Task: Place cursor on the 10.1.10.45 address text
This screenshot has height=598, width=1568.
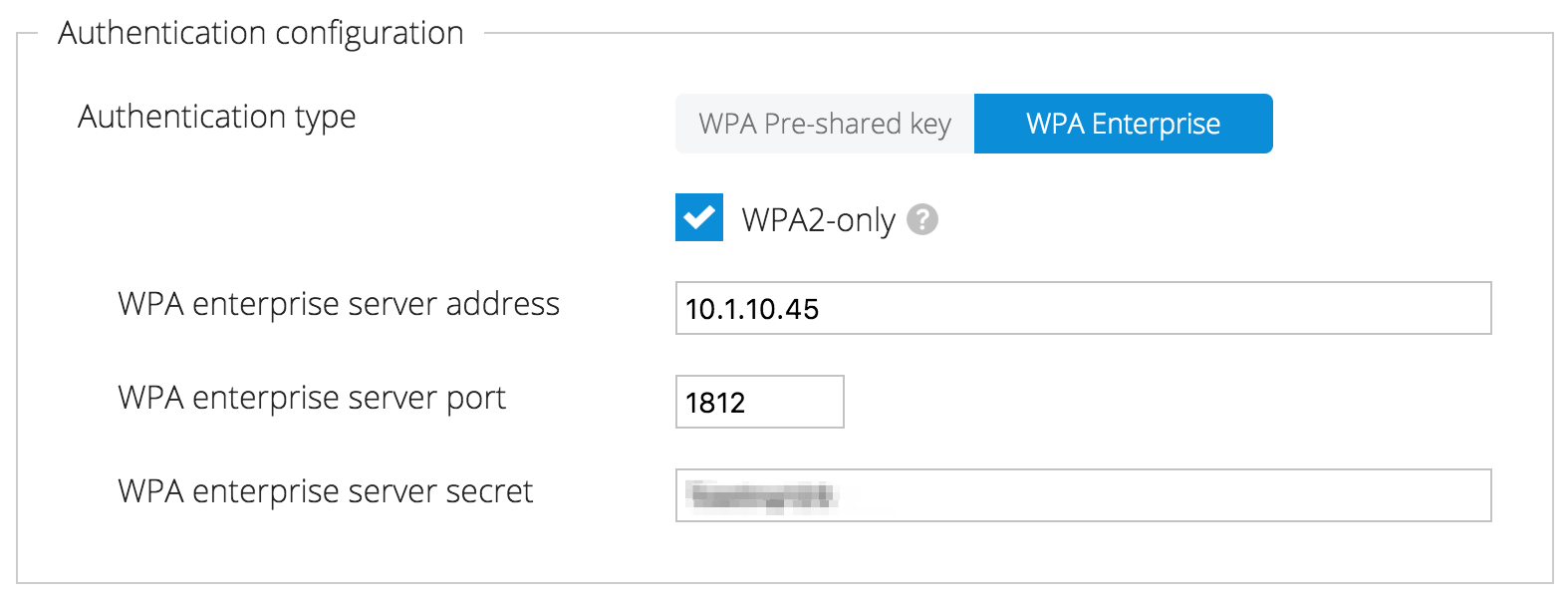Action: [752, 309]
